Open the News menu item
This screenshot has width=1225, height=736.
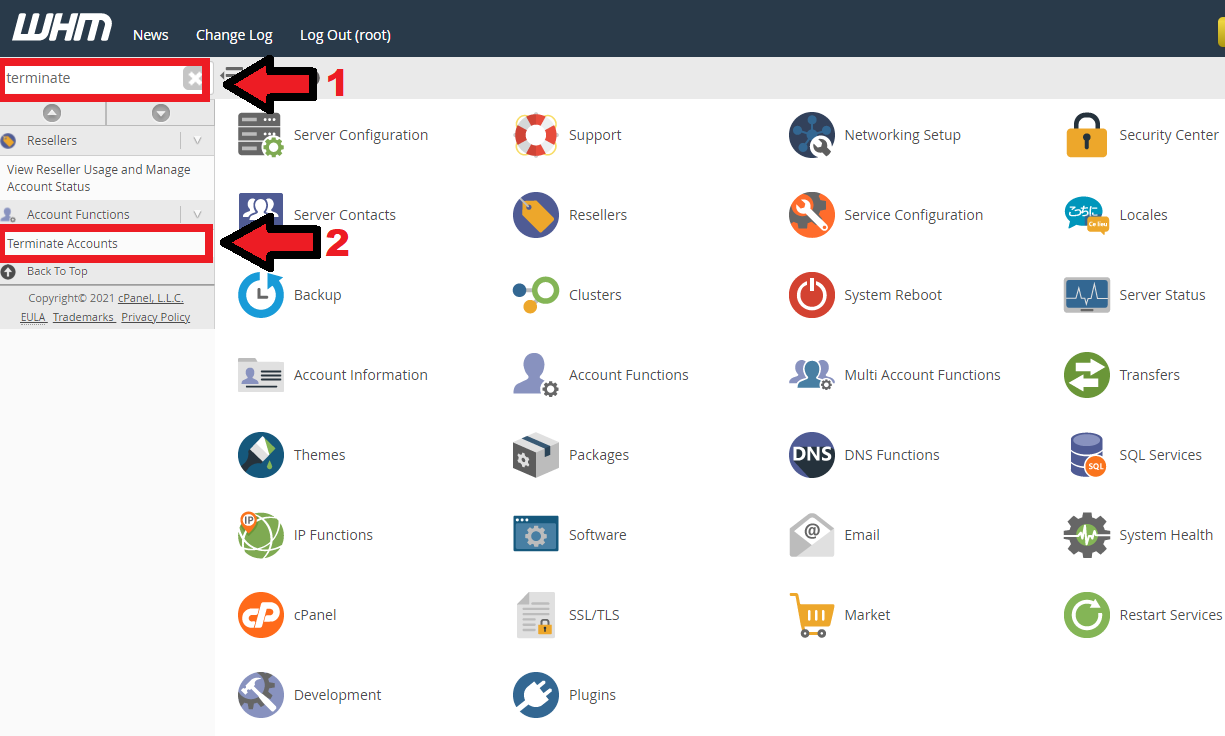pyautogui.click(x=151, y=35)
